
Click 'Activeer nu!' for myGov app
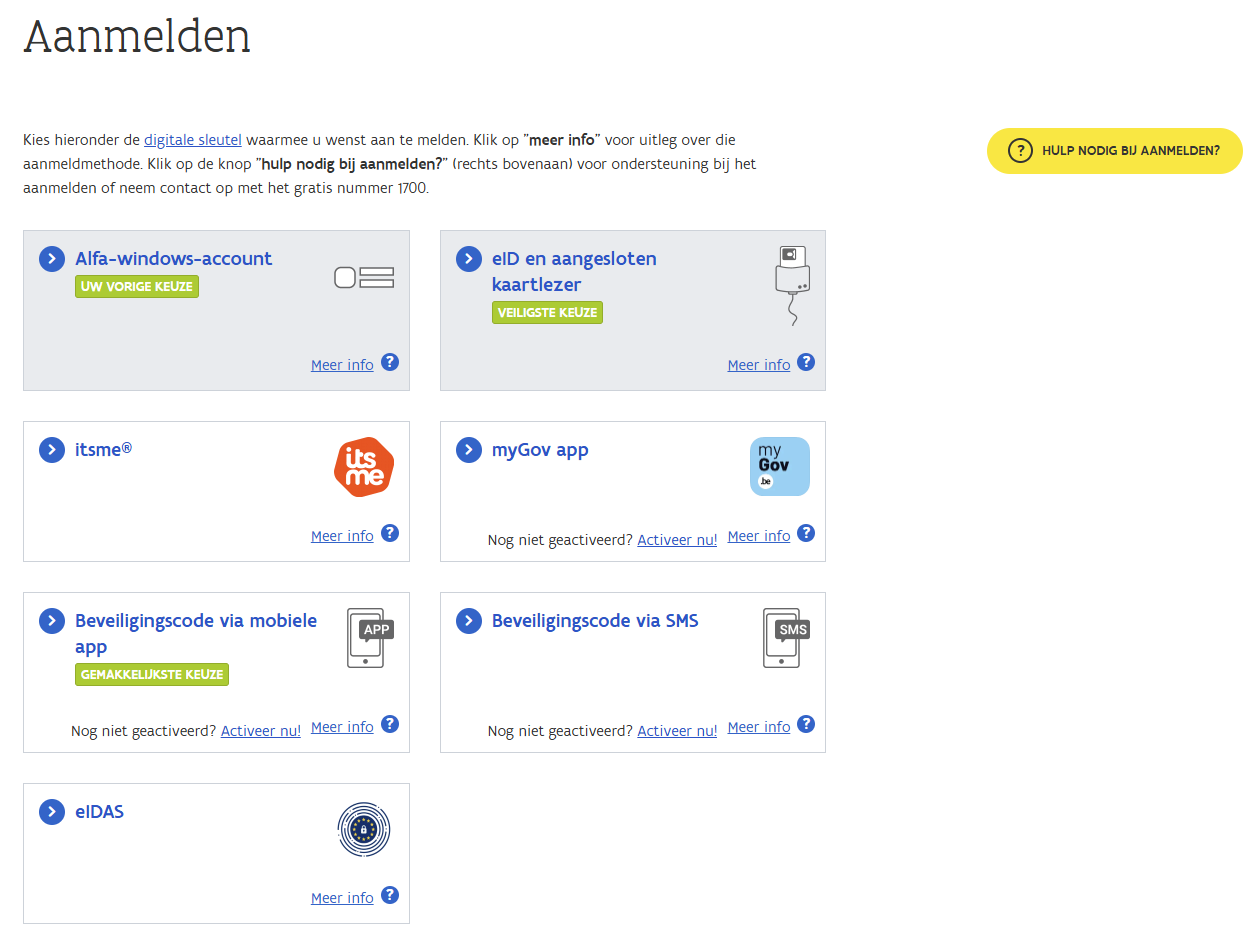[677, 540]
